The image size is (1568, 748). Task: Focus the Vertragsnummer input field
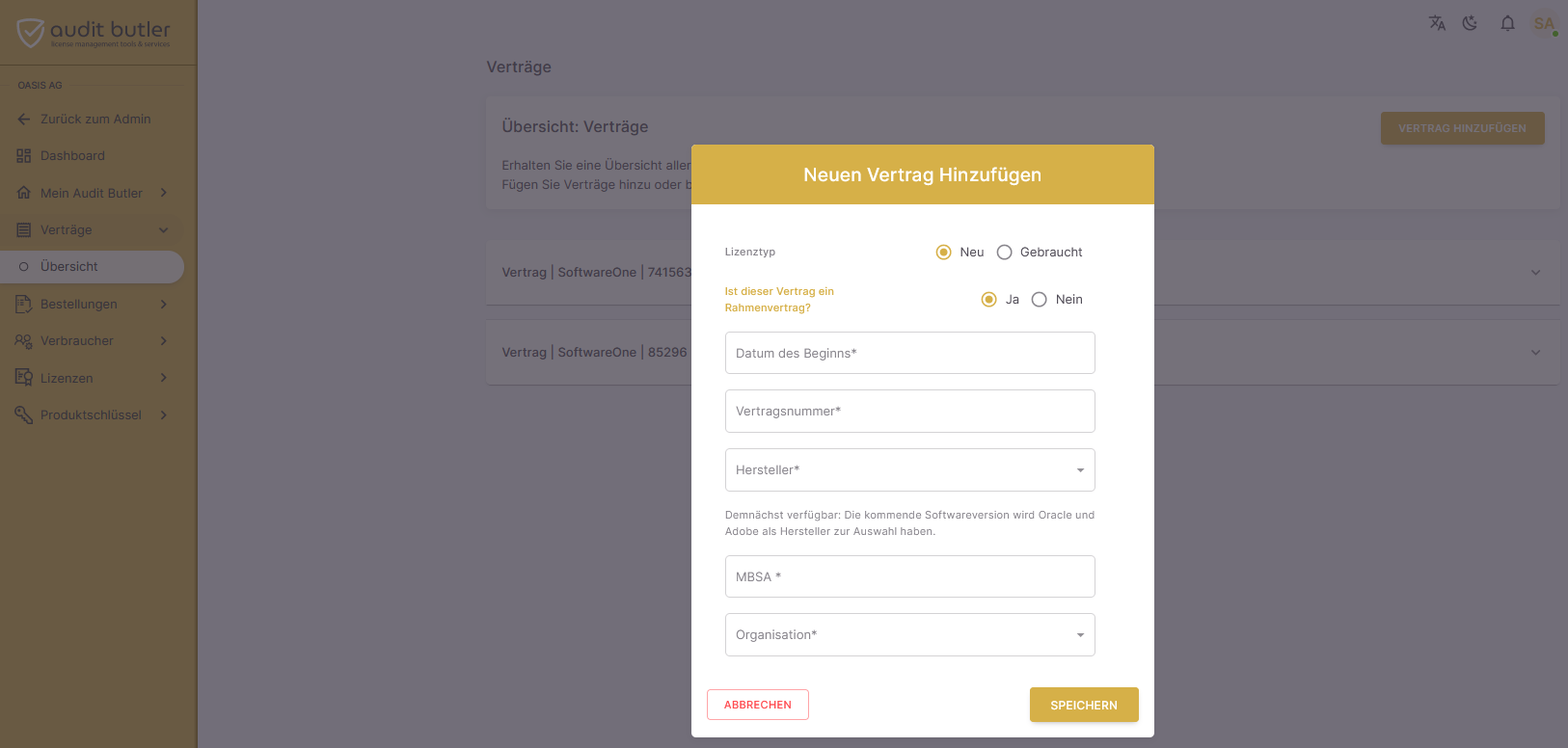coord(910,412)
